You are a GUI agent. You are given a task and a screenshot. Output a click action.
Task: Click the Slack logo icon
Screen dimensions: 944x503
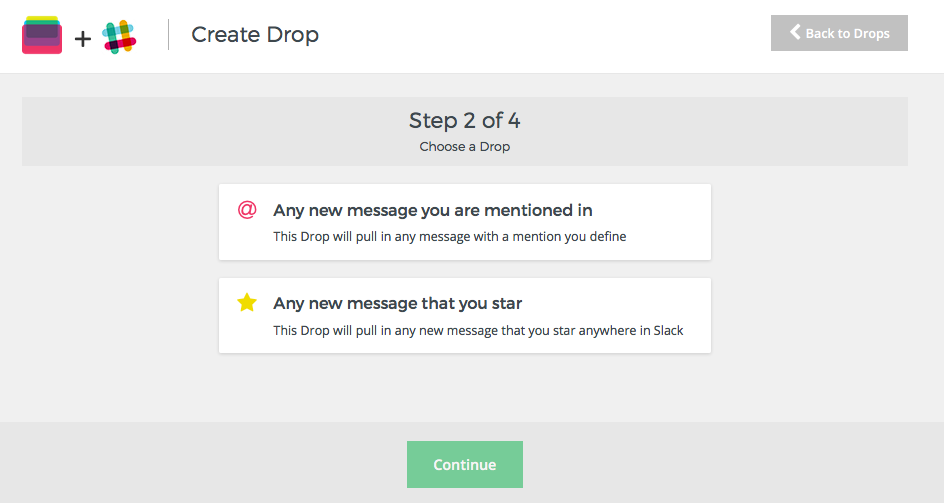119,37
